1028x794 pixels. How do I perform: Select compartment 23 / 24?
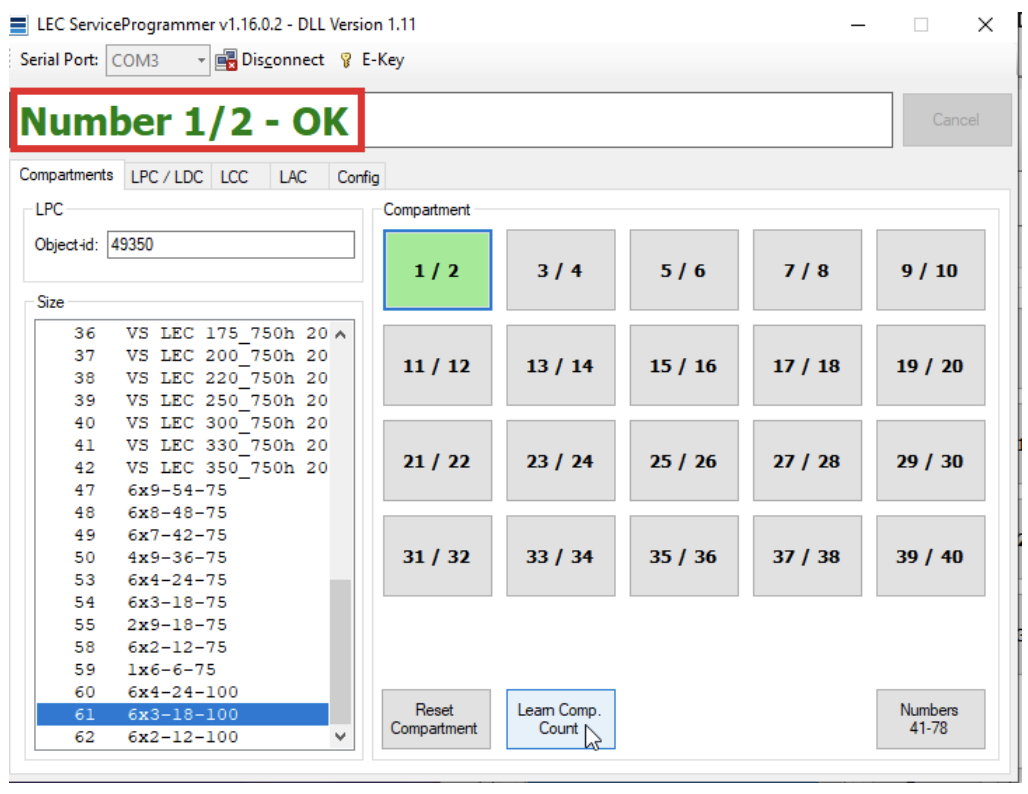561,461
